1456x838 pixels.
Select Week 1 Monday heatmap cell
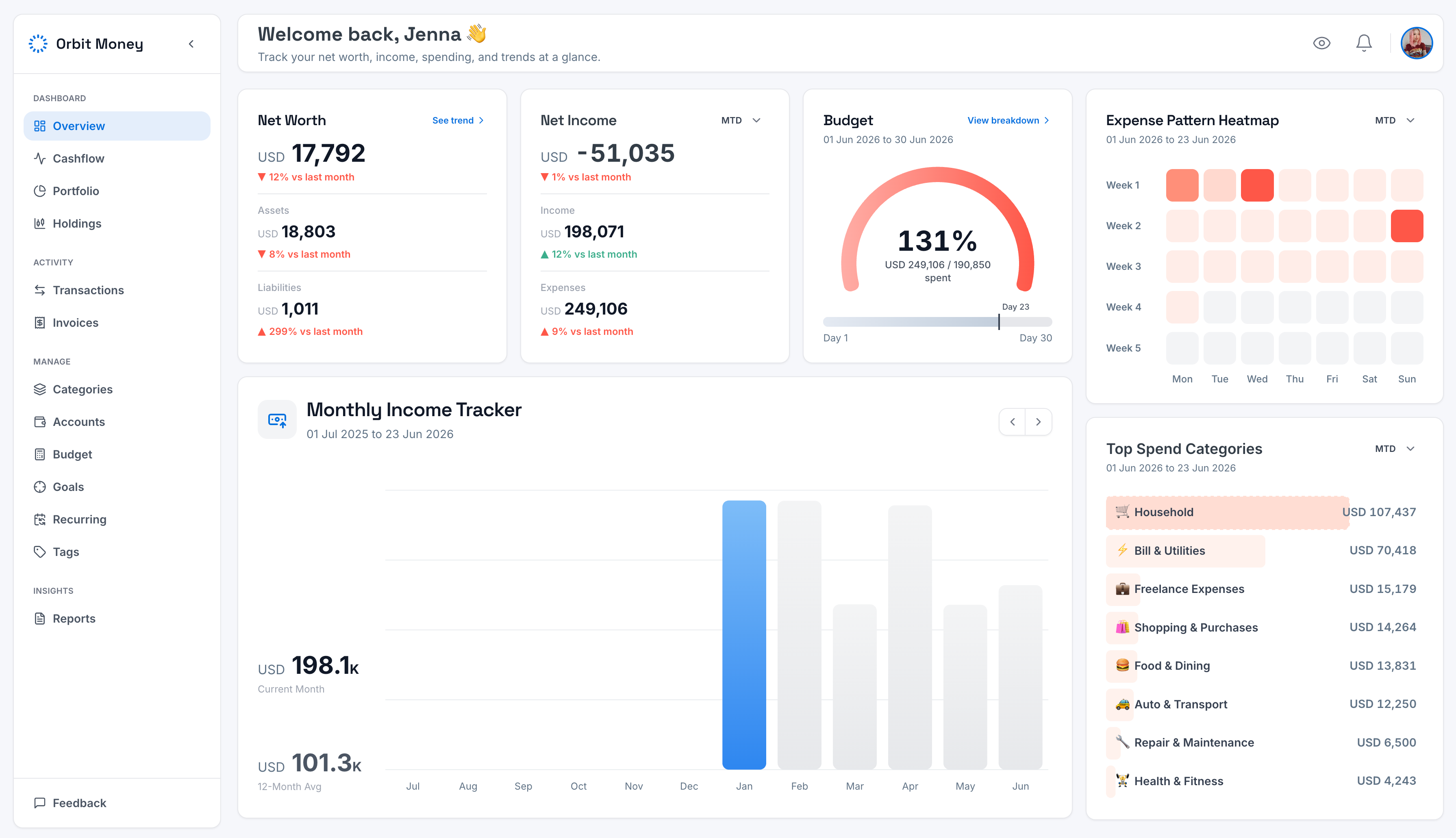click(x=1182, y=185)
